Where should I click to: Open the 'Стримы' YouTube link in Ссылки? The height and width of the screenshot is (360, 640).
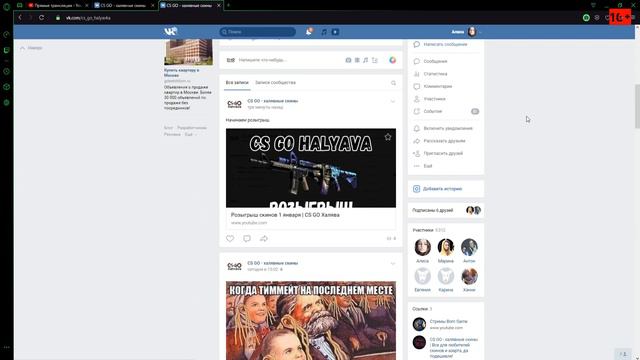point(449,321)
